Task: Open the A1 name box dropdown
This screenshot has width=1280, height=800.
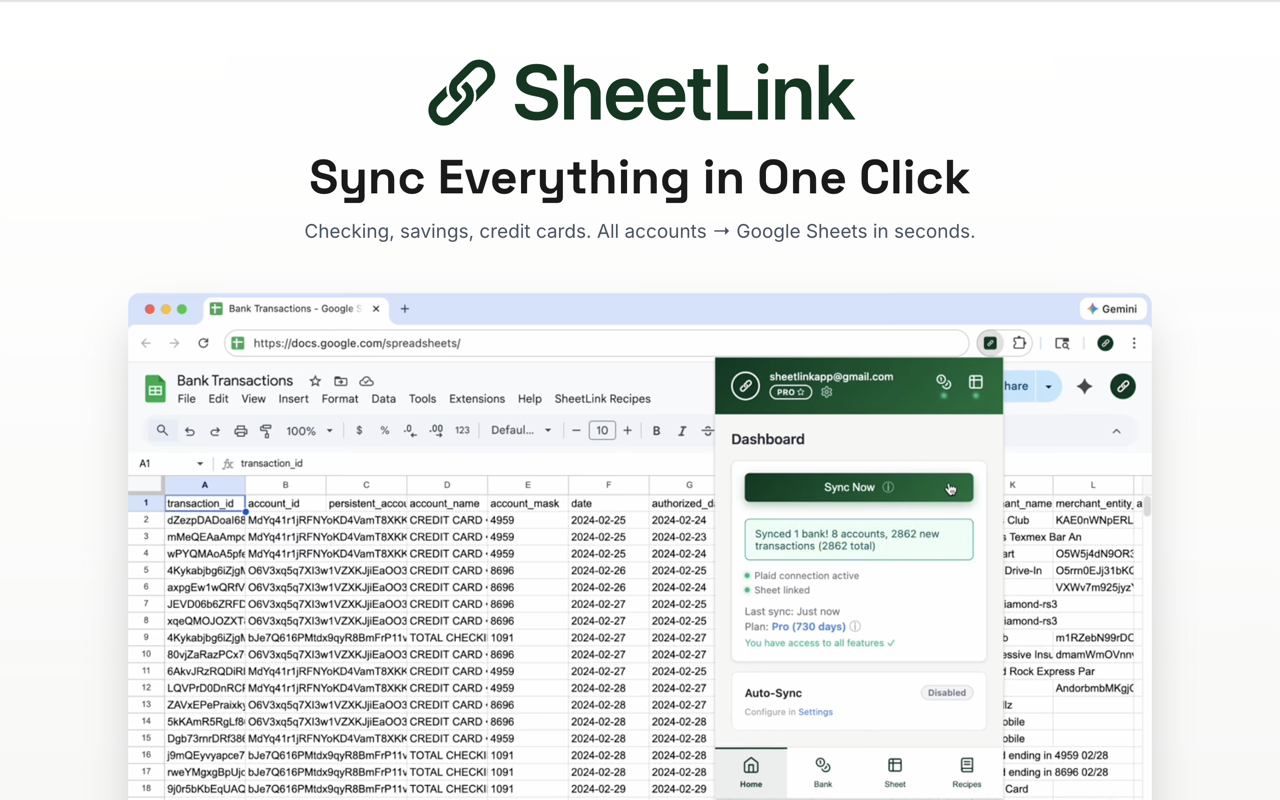Action: [x=200, y=464]
